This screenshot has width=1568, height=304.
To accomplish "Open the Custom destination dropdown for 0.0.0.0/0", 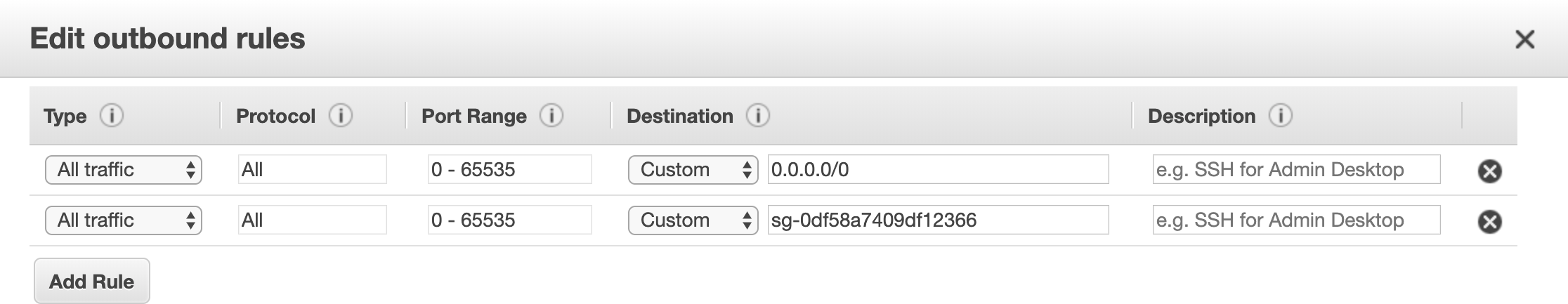I will click(693, 170).
